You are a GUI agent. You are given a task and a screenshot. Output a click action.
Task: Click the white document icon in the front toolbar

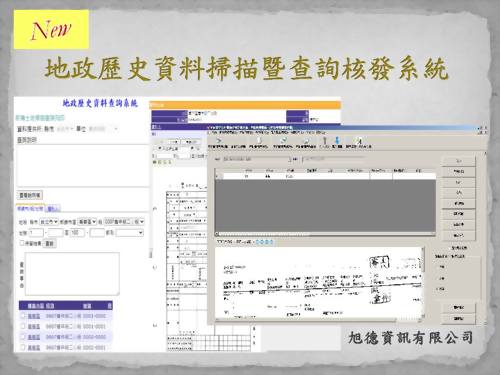coord(259,141)
